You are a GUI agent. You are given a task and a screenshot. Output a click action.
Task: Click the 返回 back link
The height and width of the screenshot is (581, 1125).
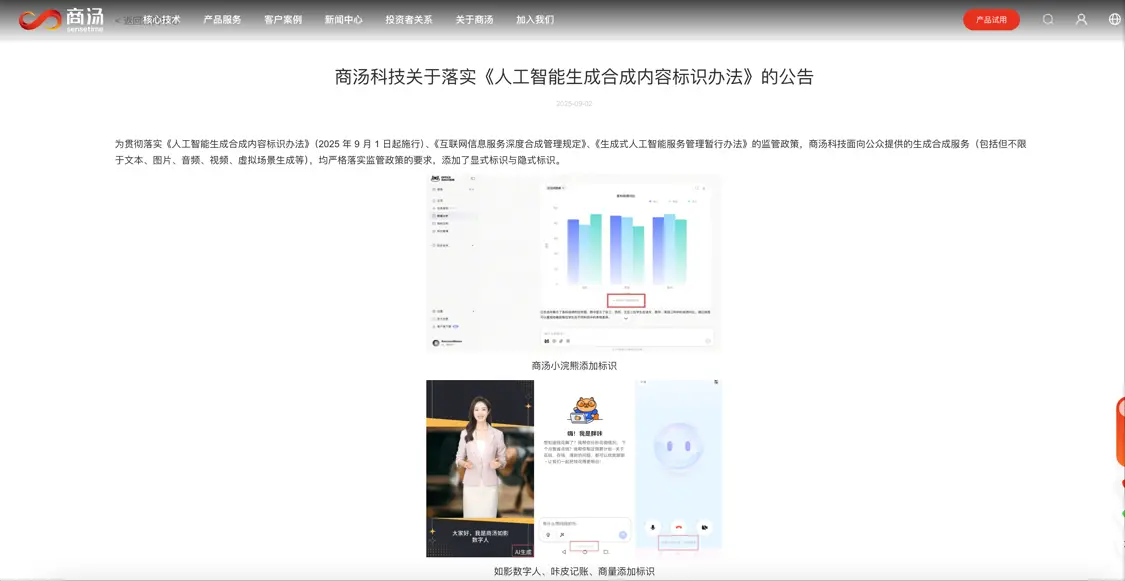tap(128, 17)
